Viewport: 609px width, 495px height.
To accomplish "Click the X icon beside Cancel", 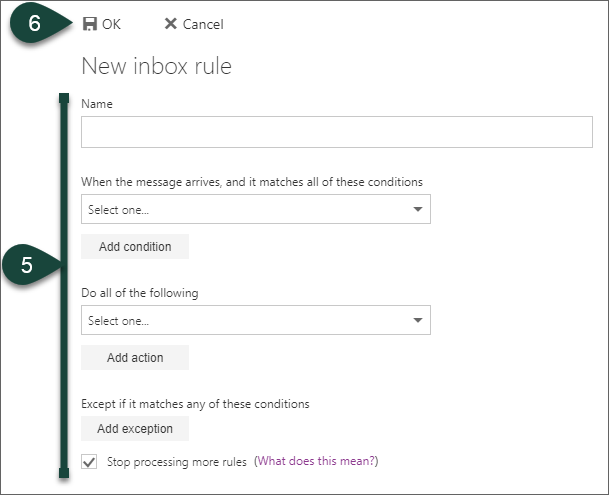I will [170, 24].
